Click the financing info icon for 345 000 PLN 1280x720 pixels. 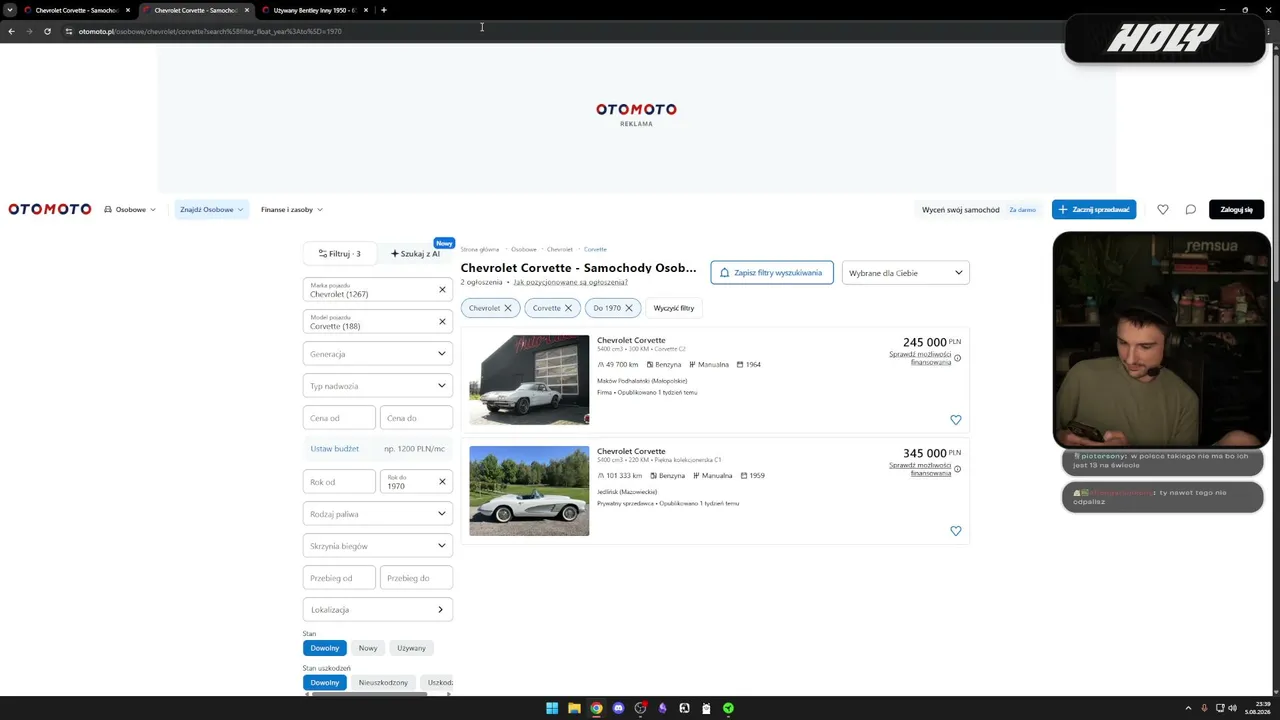(957, 469)
